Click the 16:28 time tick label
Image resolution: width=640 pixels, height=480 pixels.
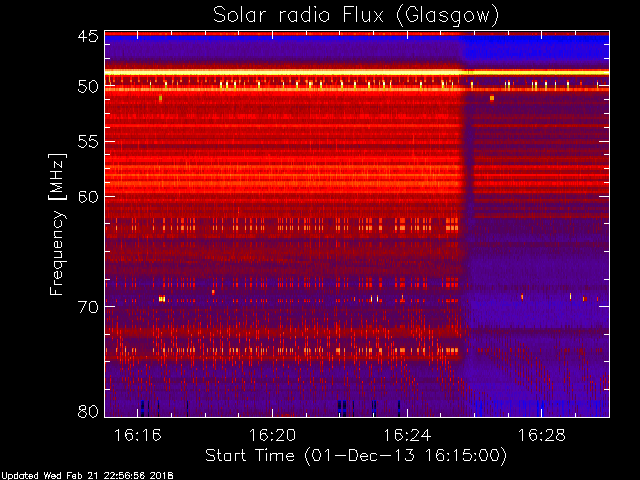coord(542,435)
